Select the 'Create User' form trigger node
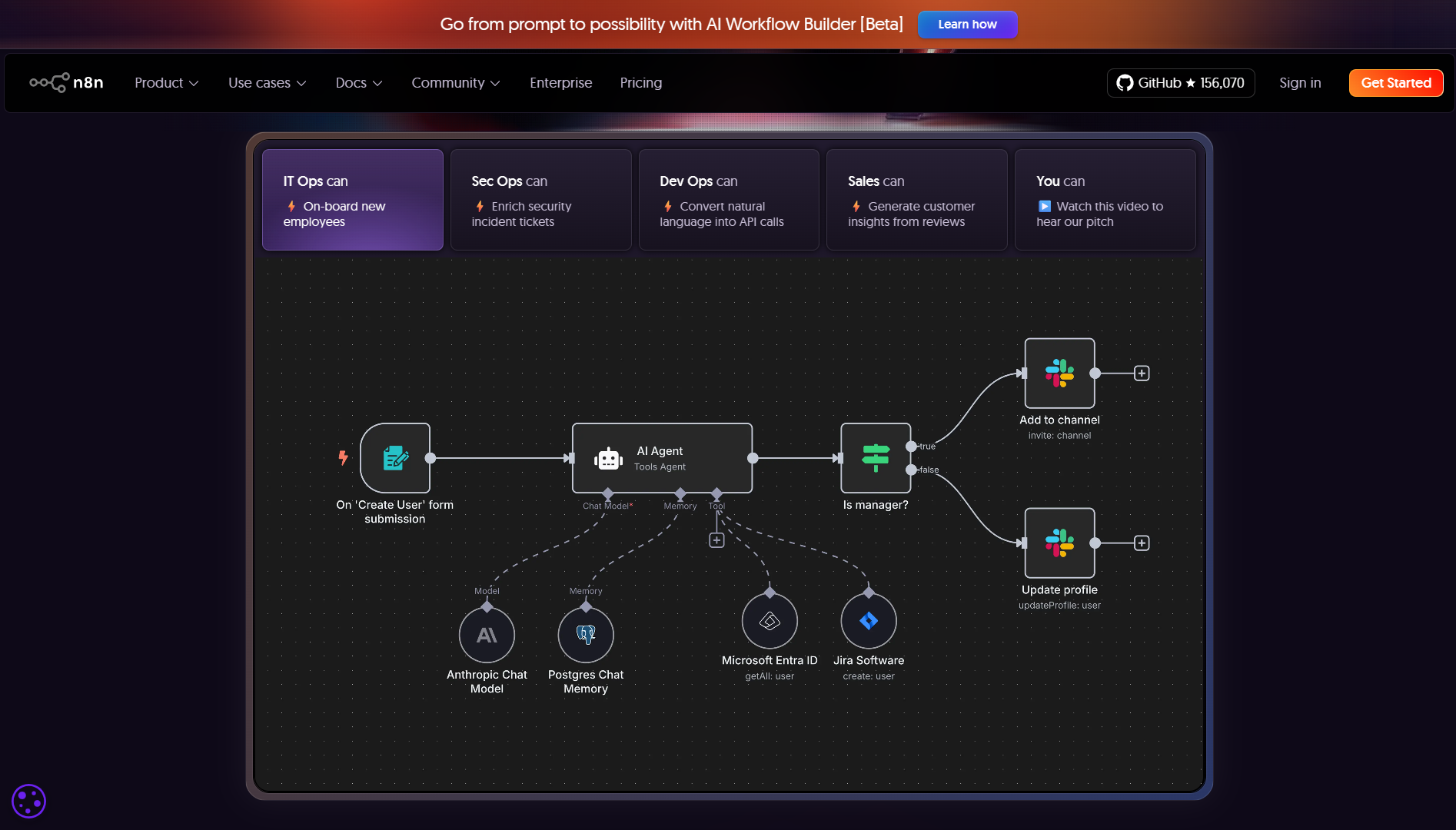The width and height of the screenshot is (1456, 830). (395, 458)
